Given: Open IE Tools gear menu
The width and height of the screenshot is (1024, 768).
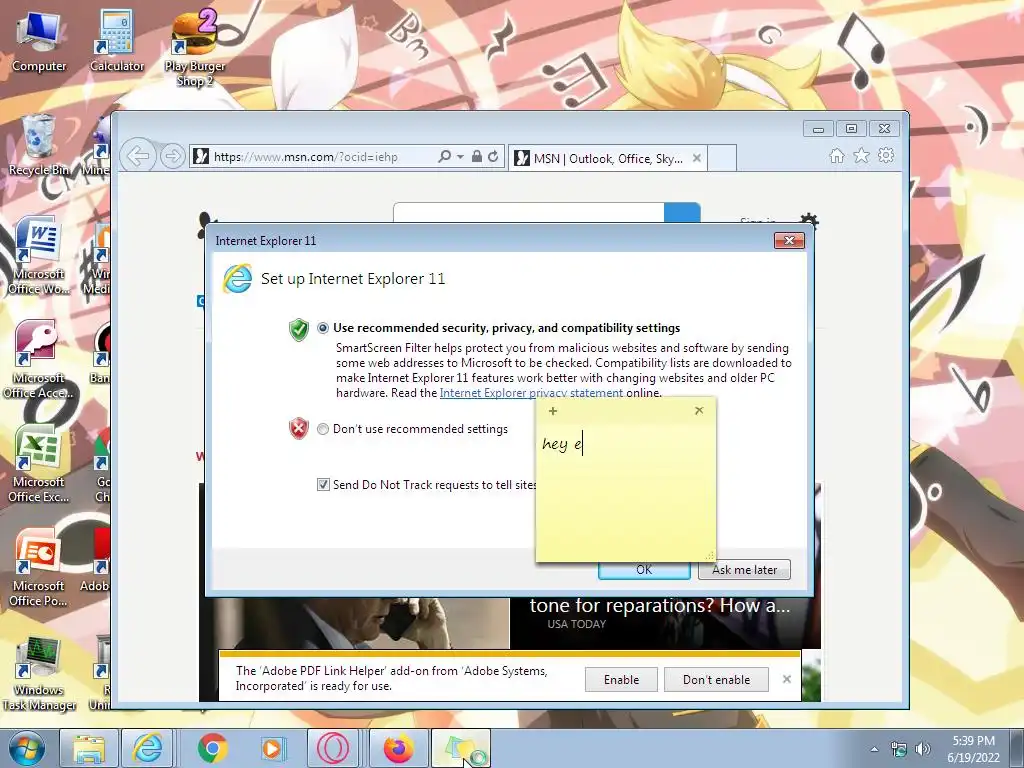Looking at the screenshot, I should pyautogui.click(x=886, y=155).
